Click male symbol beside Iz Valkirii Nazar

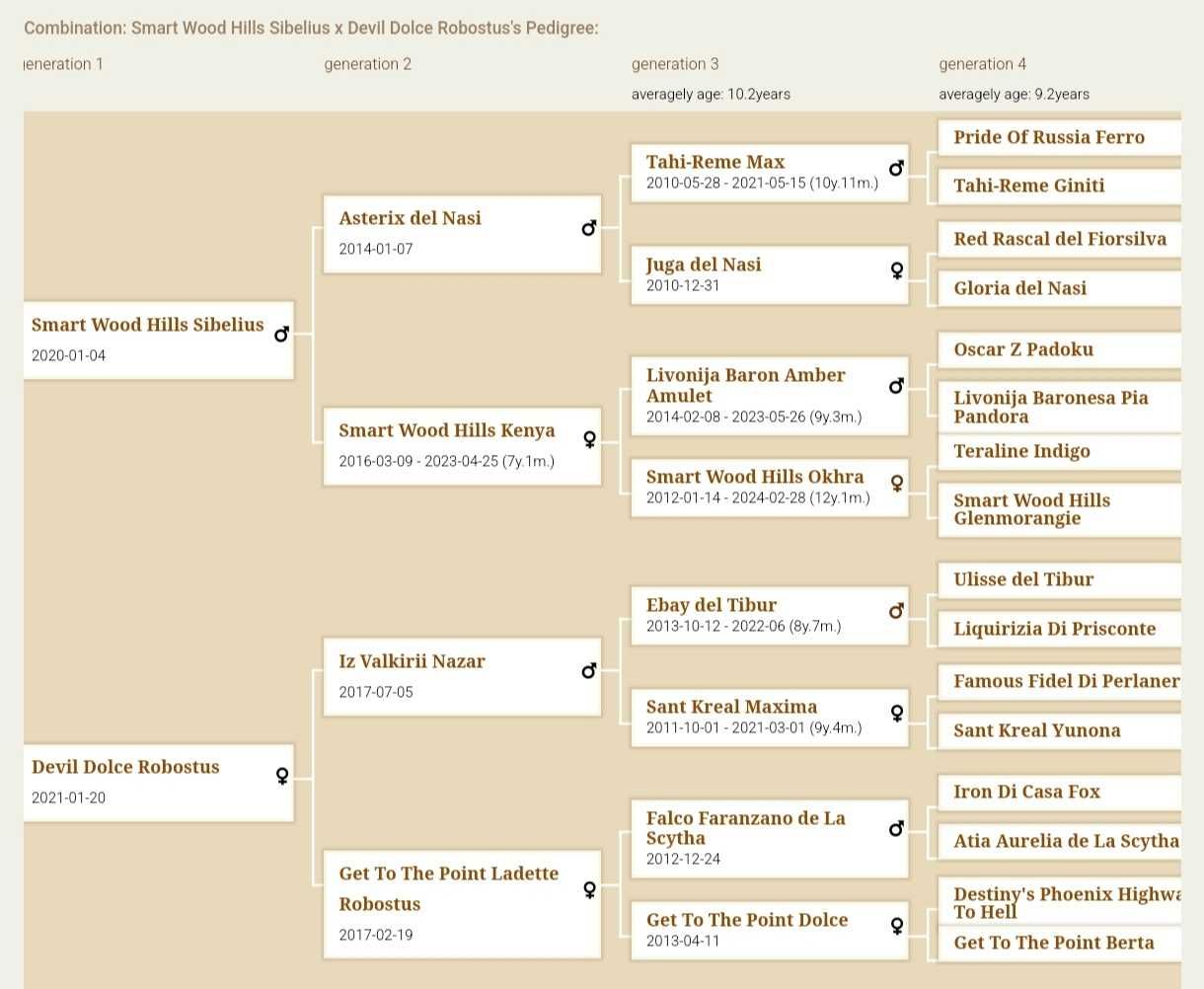click(589, 670)
